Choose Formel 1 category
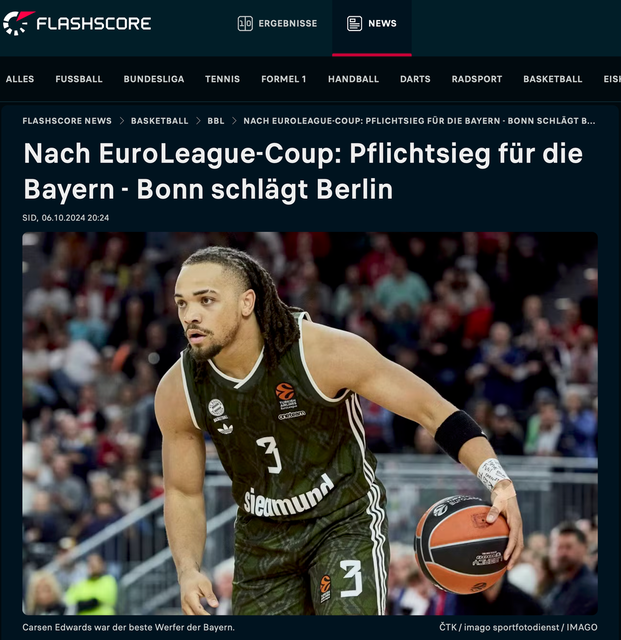The width and height of the screenshot is (621, 640). 284,79
